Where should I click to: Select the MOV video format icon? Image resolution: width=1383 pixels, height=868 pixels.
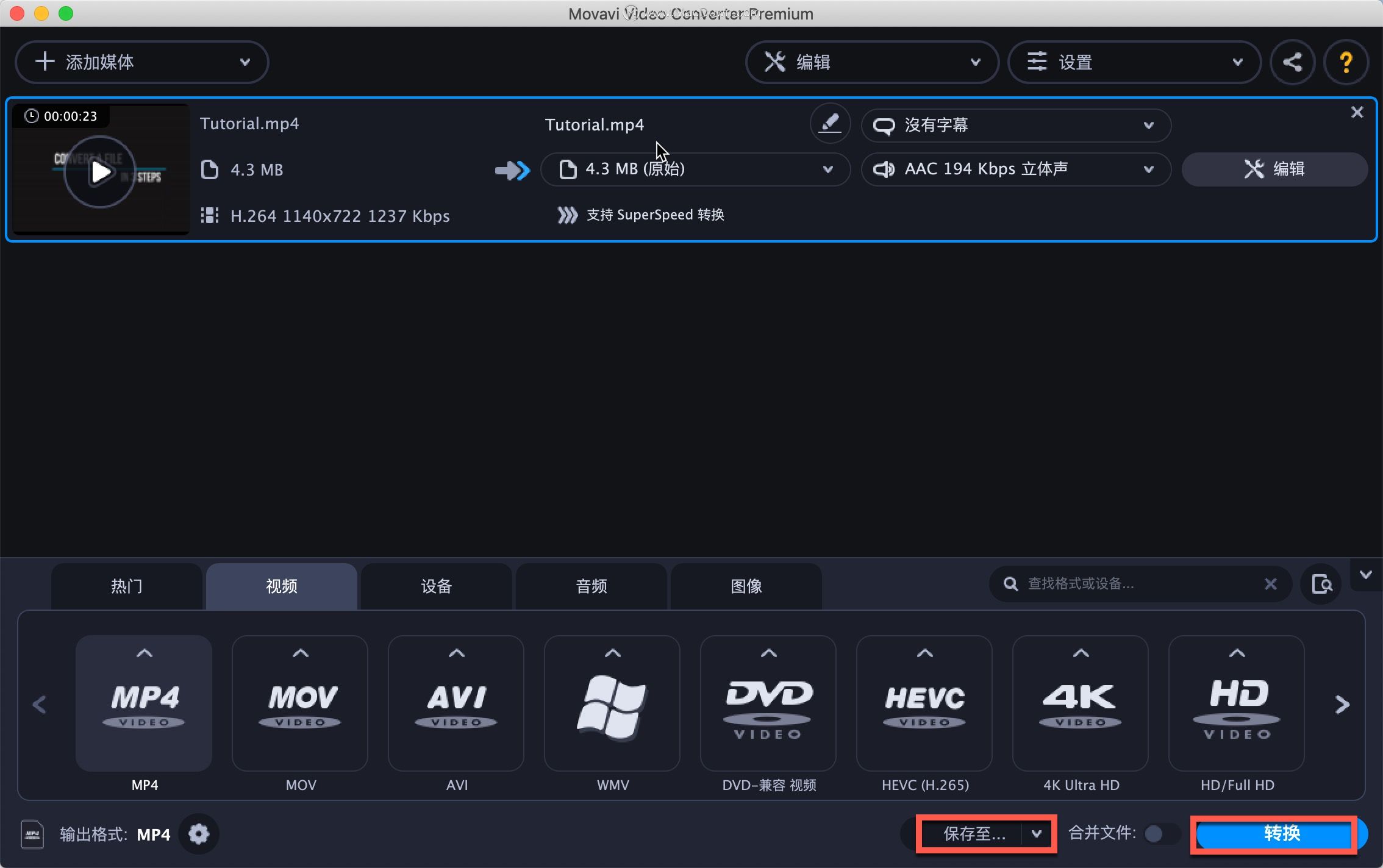[x=299, y=701]
